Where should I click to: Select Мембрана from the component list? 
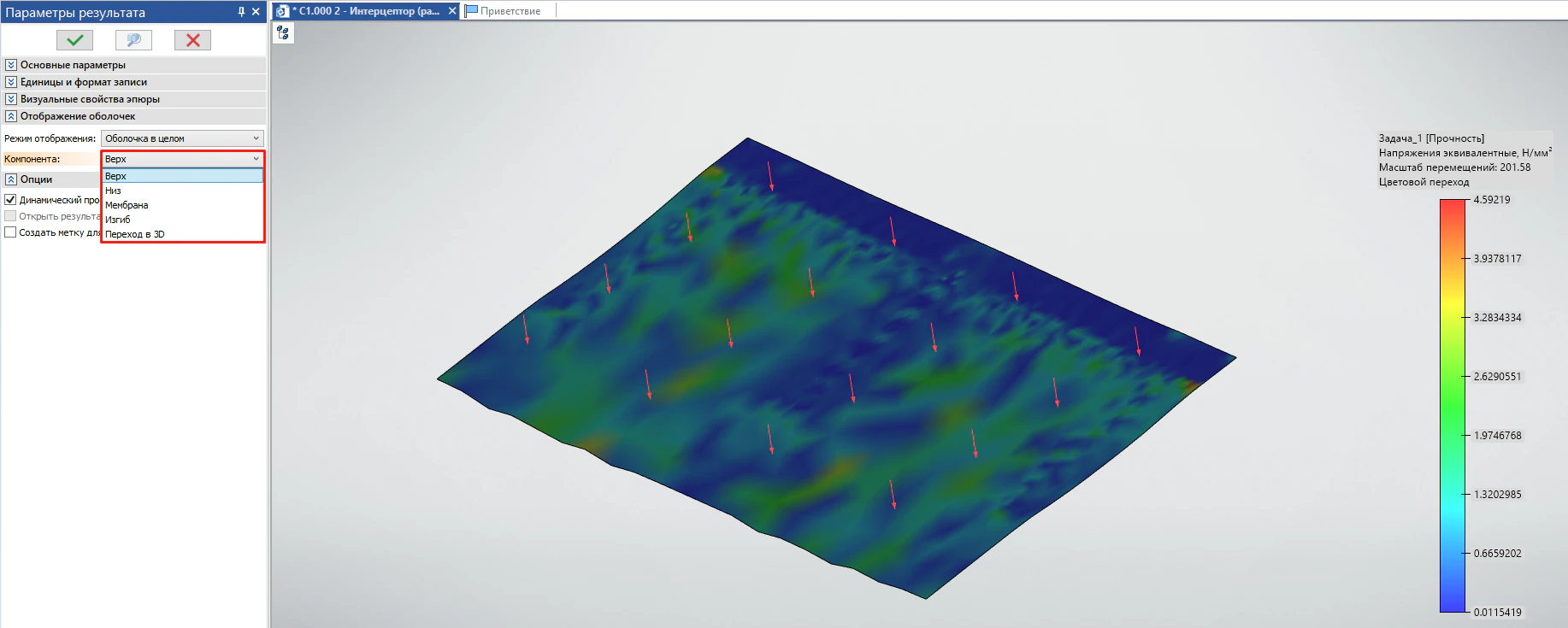point(127,205)
